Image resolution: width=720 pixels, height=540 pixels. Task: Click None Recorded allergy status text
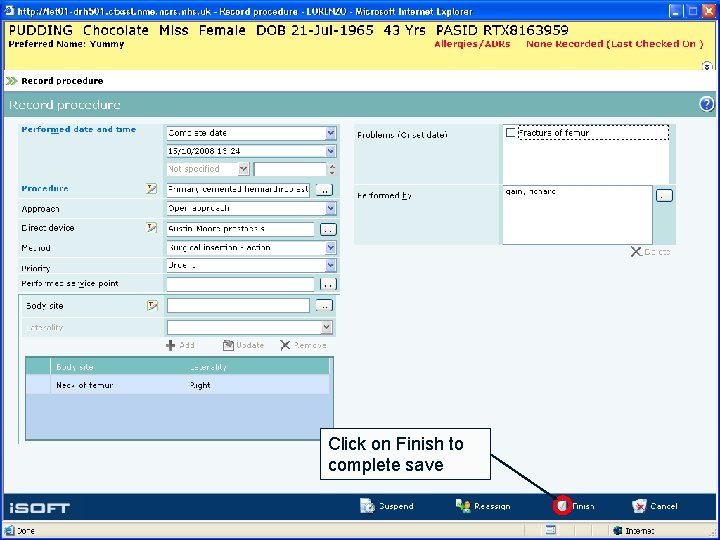pyautogui.click(x=614, y=44)
